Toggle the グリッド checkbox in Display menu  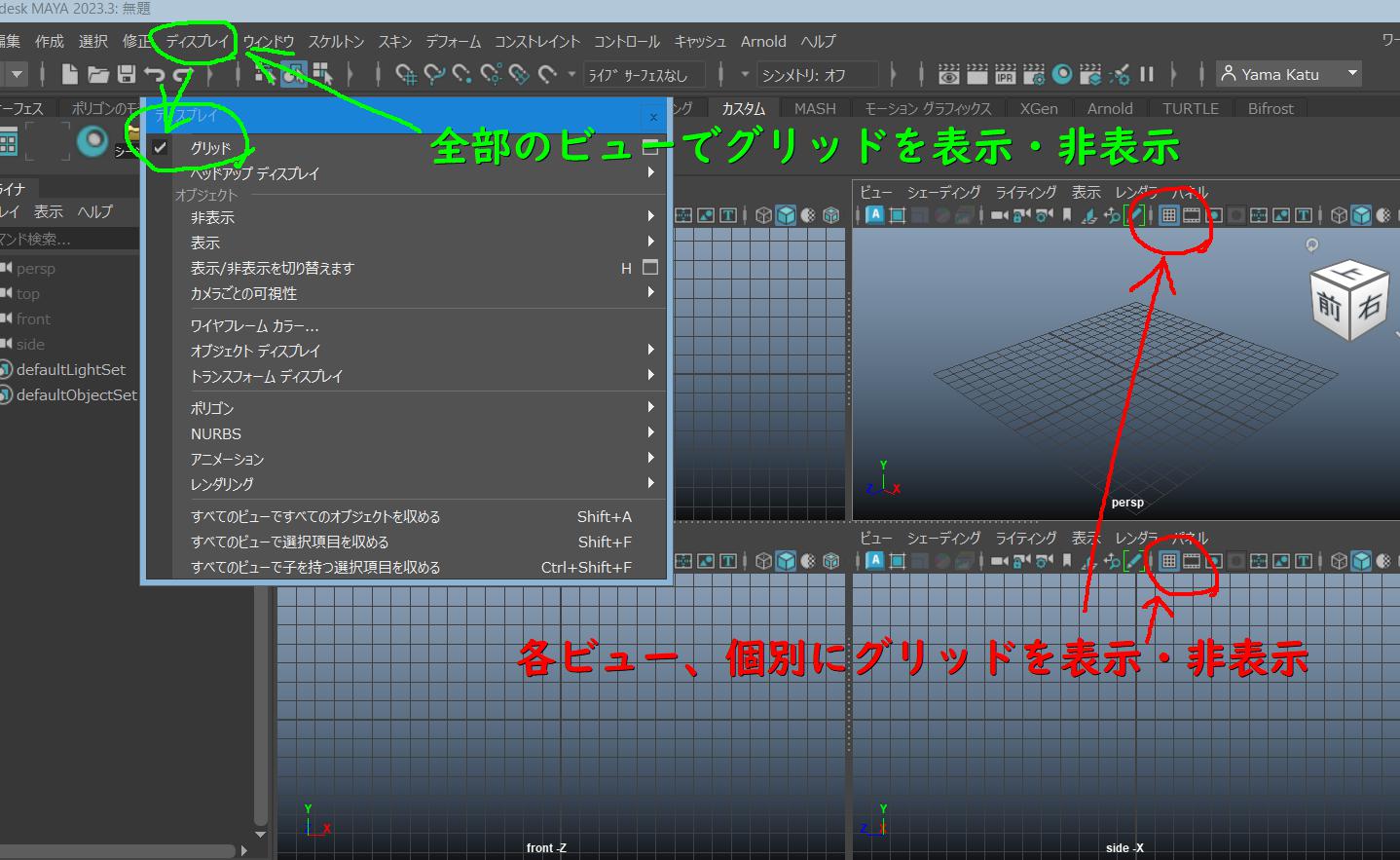pyautogui.click(x=161, y=148)
